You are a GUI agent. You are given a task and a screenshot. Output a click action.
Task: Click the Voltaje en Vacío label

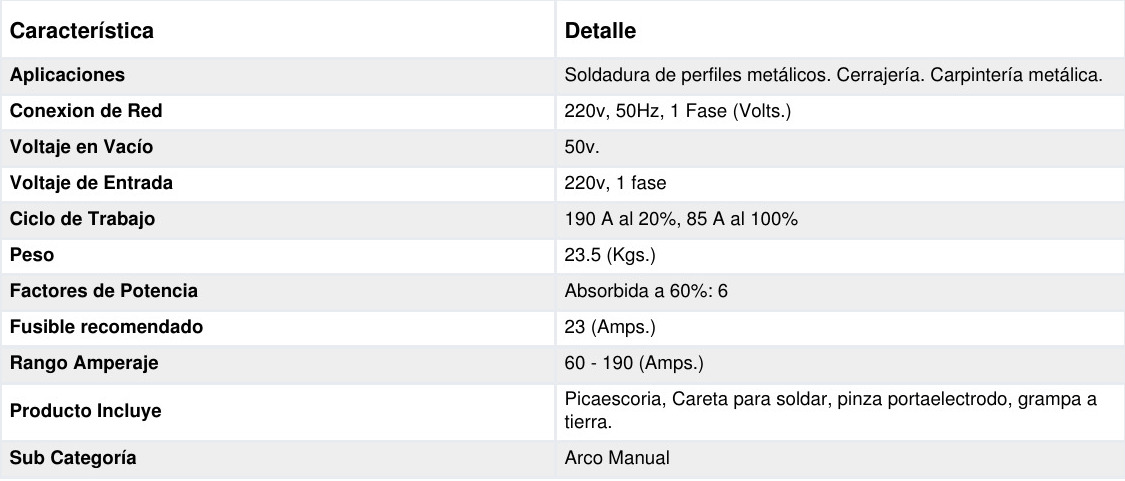(x=82, y=147)
